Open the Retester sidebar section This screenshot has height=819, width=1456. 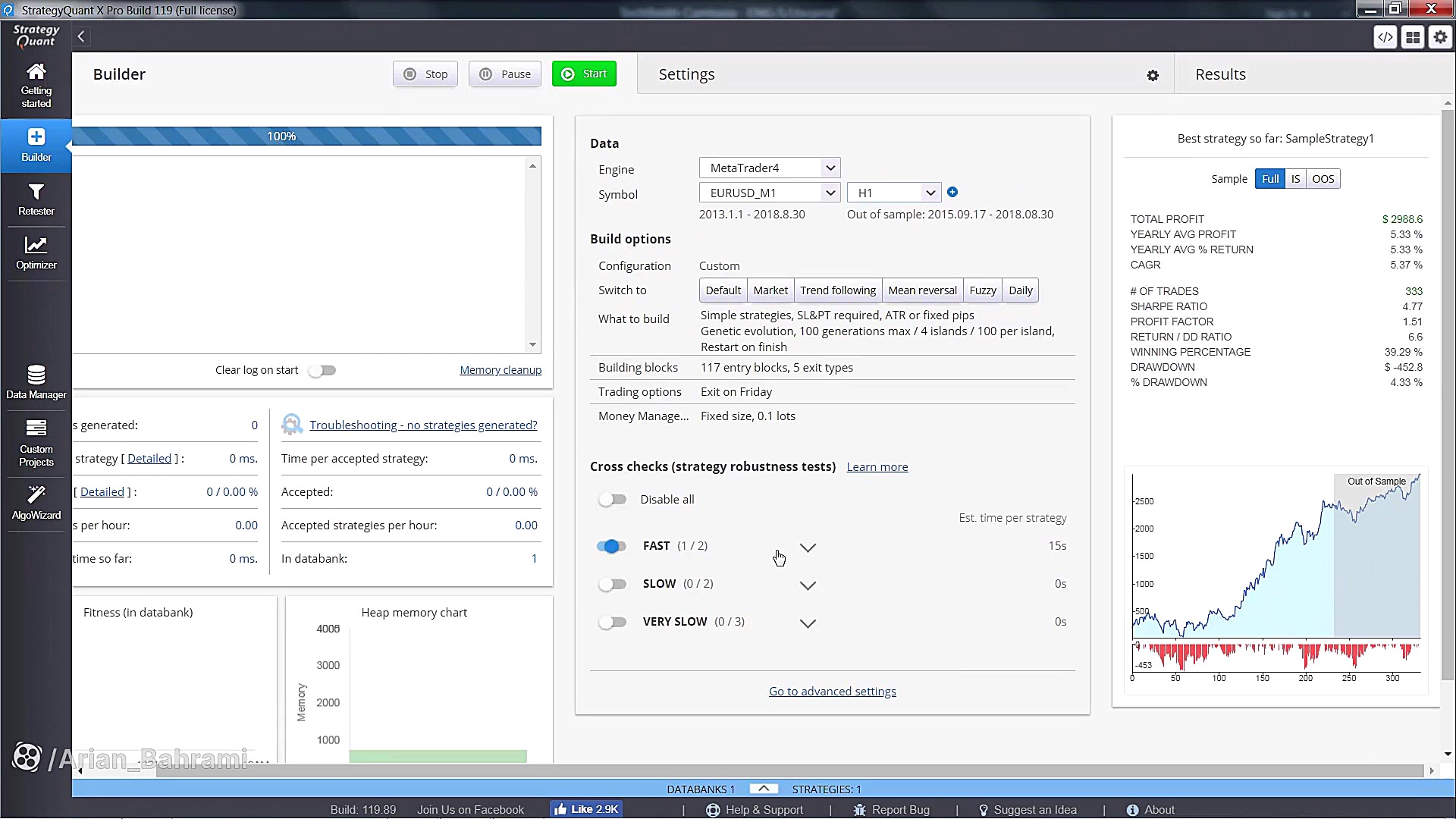(x=36, y=199)
